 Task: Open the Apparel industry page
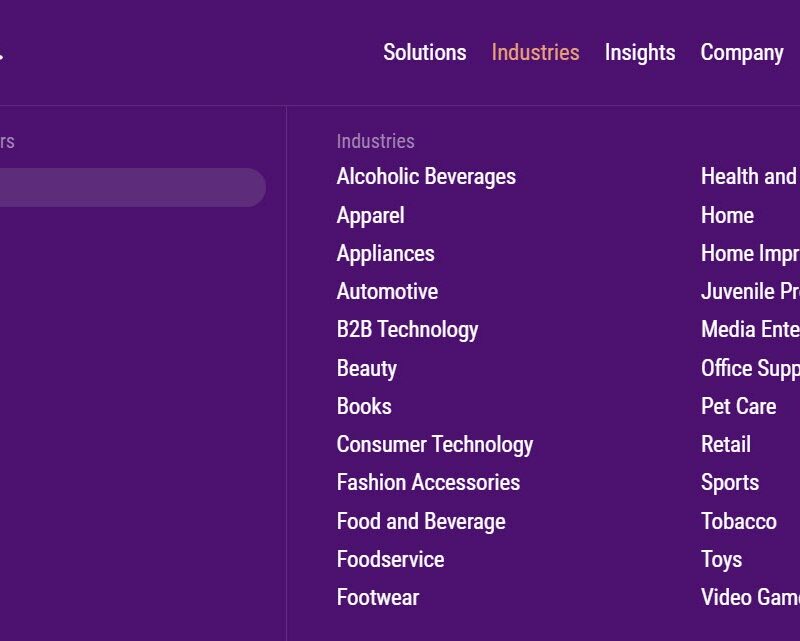370,215
